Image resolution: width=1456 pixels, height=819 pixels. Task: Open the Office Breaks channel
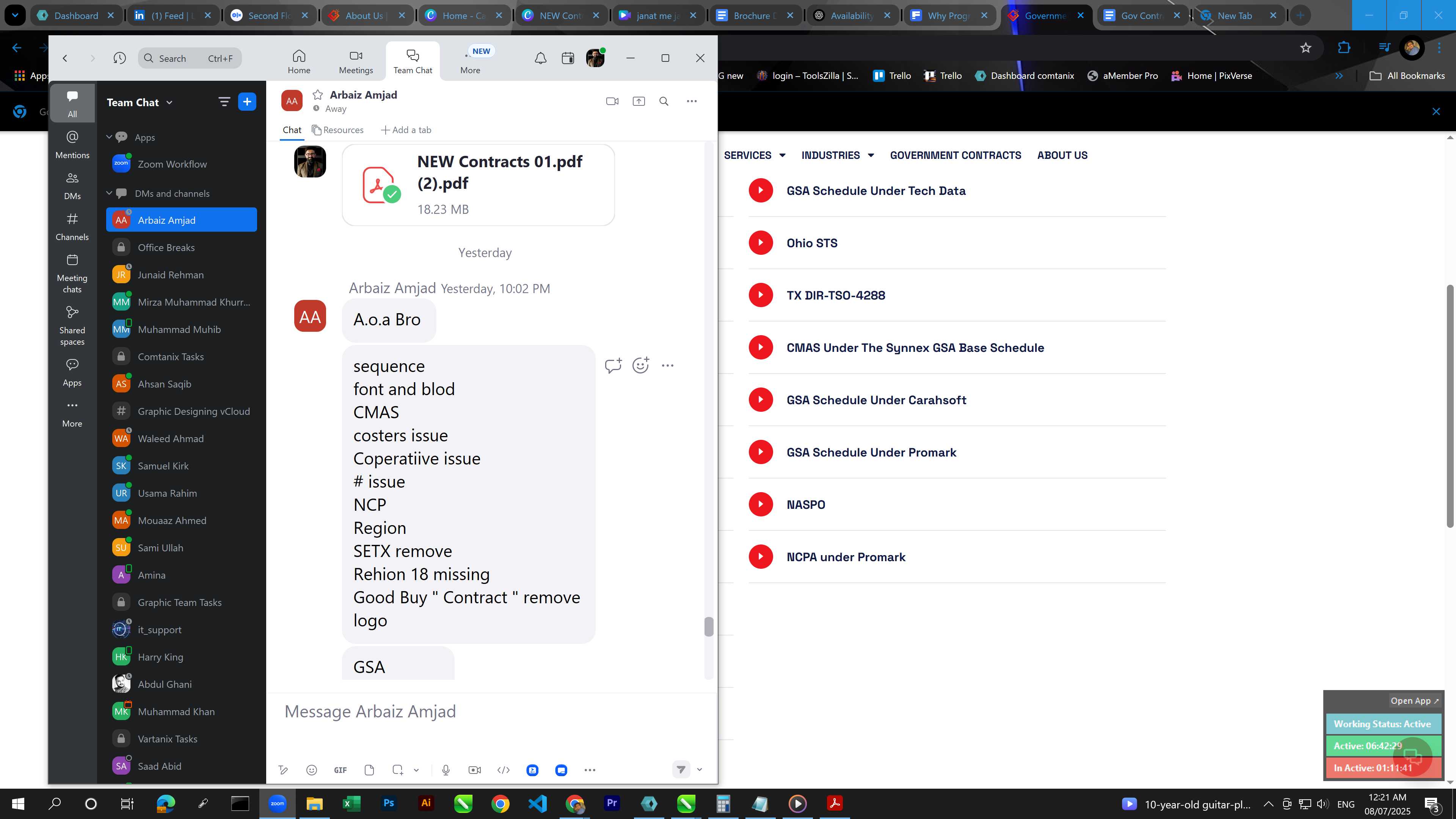[182, 248]
